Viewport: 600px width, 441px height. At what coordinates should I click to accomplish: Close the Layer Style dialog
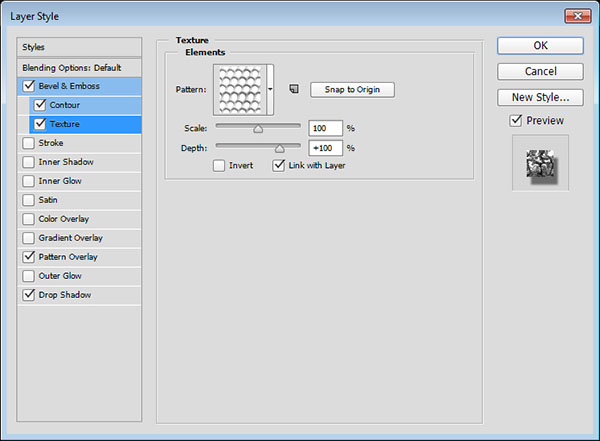[x=578, y=16]
